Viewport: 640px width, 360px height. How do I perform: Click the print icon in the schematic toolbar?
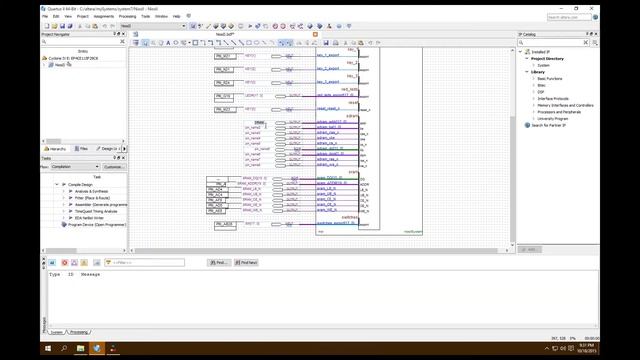[336, 43]
